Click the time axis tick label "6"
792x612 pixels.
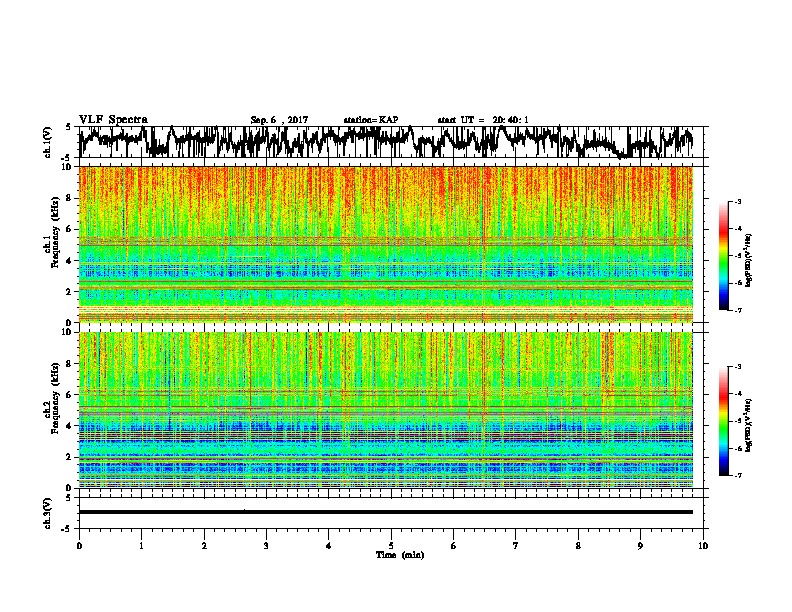pos(454,545)
